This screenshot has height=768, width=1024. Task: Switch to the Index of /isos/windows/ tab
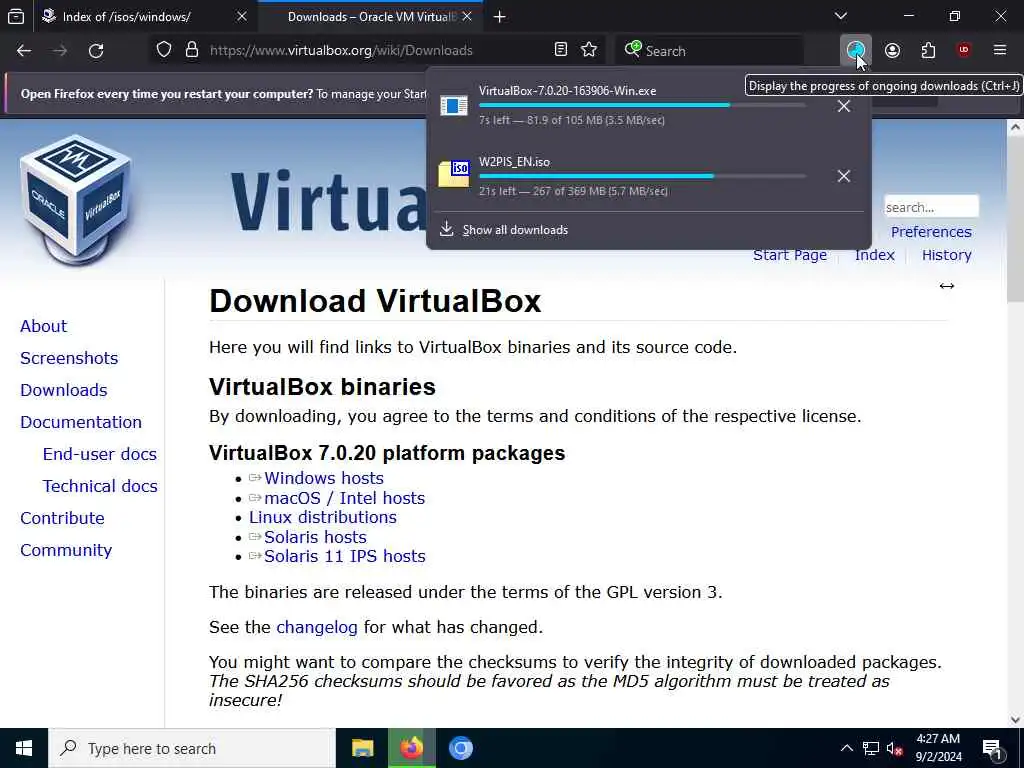(x=127, y=17)
